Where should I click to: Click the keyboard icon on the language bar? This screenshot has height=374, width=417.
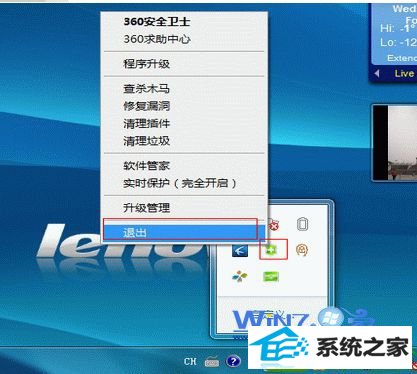tap(212, 361)
